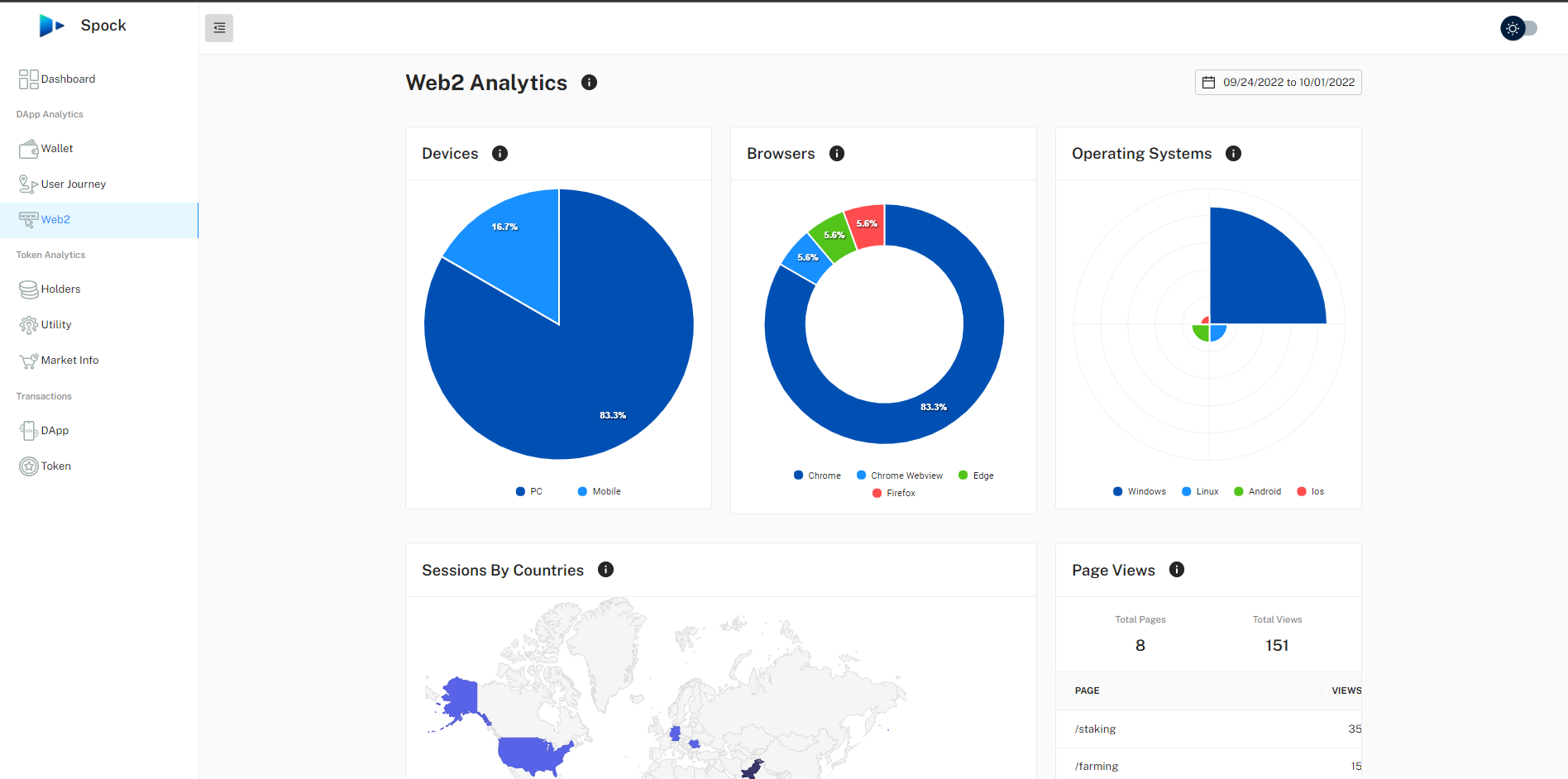Click the red Firefox donut segment

[x=867, y=225]
